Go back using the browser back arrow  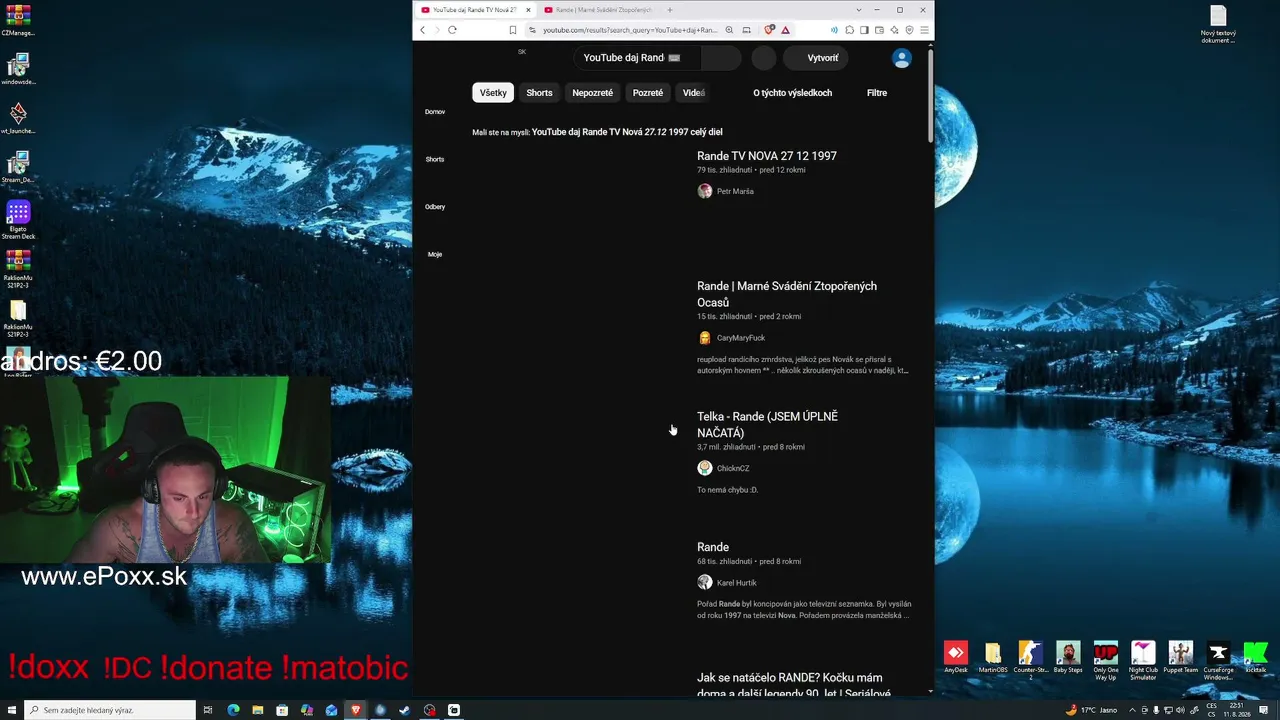pos(422,30)
